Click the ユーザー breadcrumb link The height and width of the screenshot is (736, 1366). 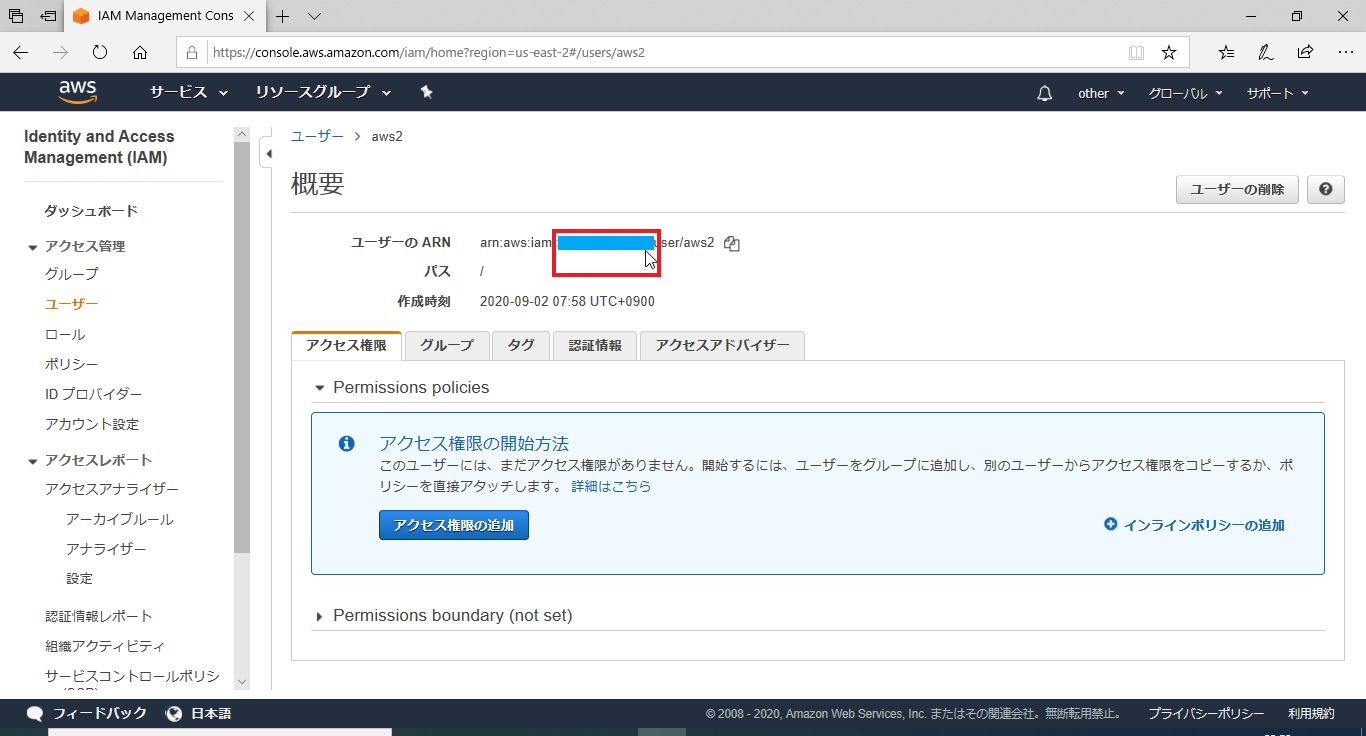pyautogui.click(x=317, y=137)
